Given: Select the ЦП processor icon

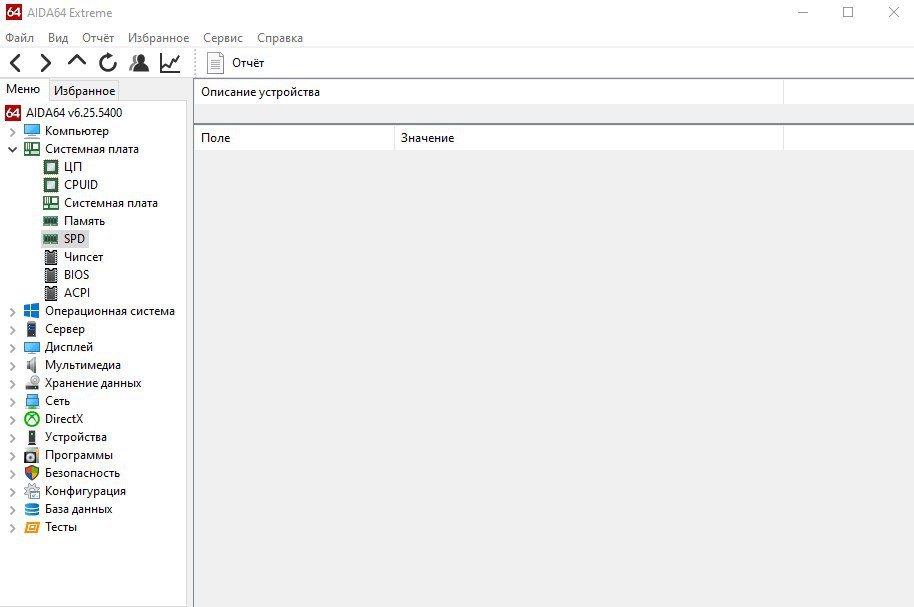Looking at the screenshot, I should [51, 167].
